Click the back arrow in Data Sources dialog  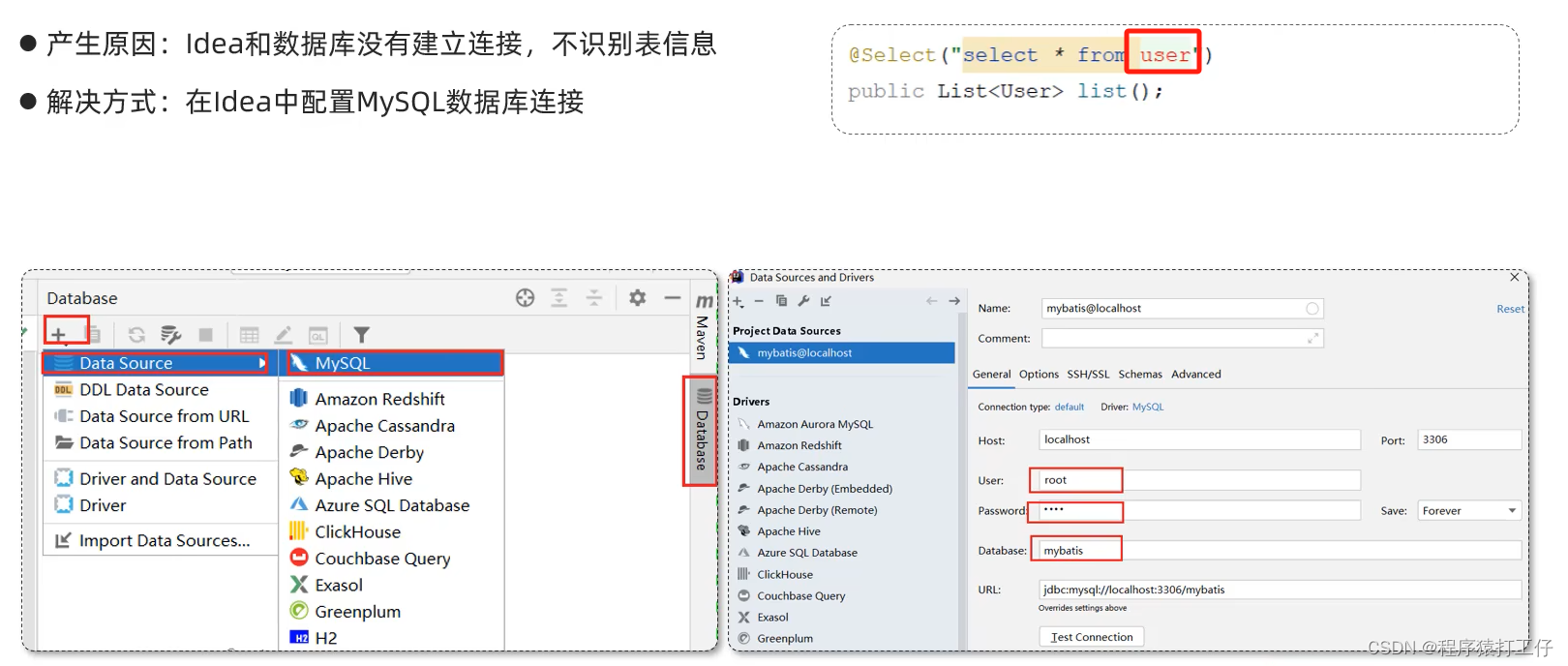click(x=932, y=301)
